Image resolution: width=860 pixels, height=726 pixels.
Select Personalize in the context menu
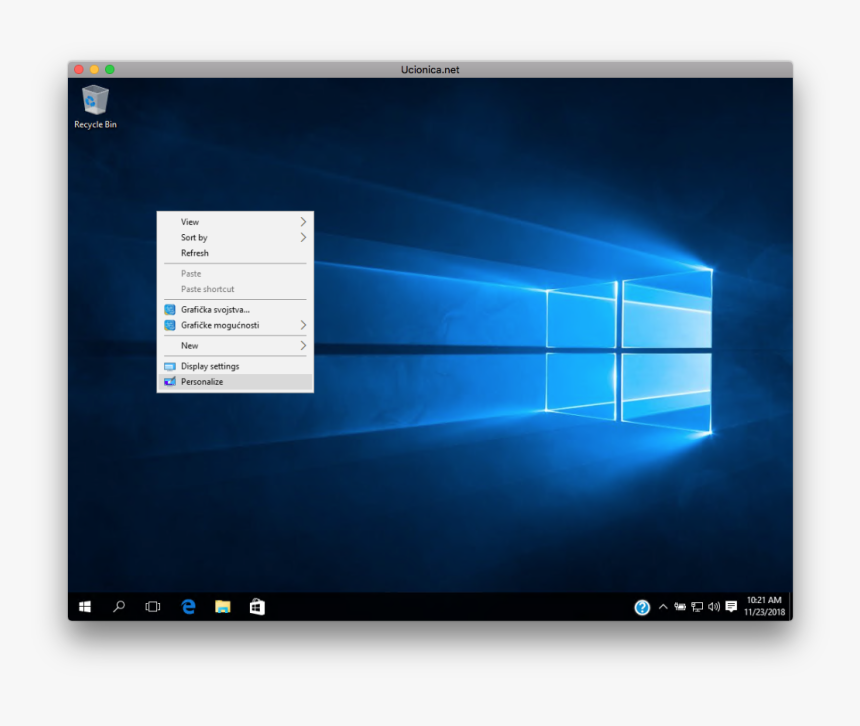pos(235,382)
